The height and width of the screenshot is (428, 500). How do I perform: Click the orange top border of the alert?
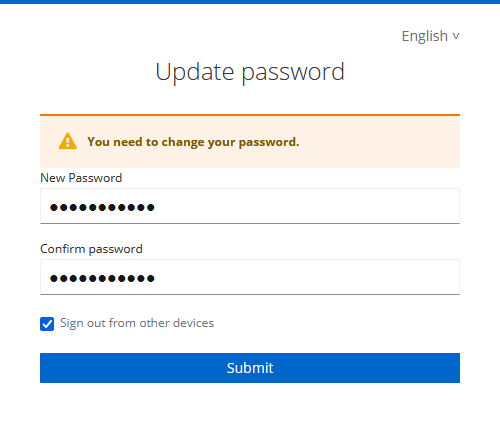point(250,115)
